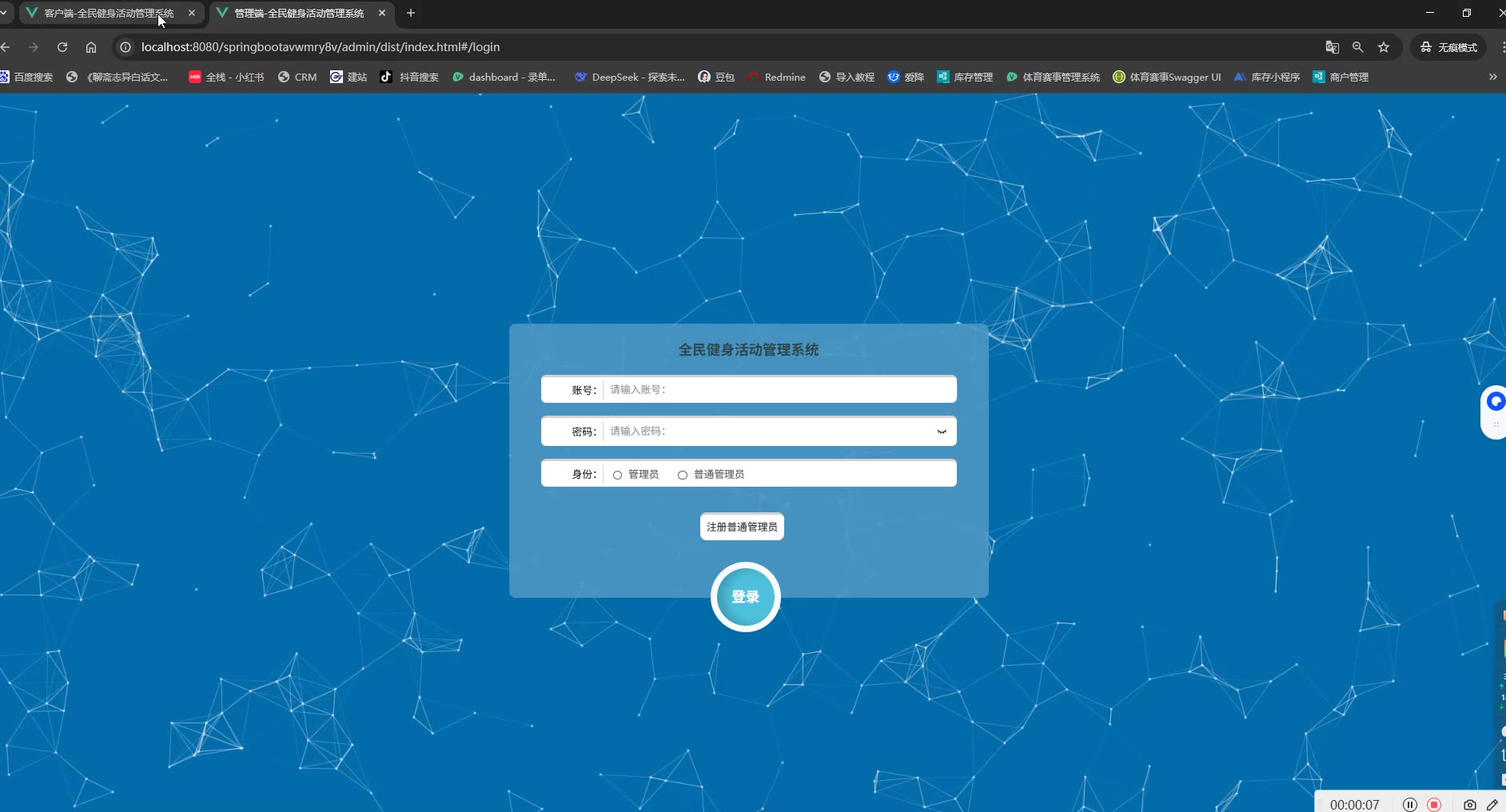
Task: Bookmark this page with the star icon
Action: [x=1384, y=47]
